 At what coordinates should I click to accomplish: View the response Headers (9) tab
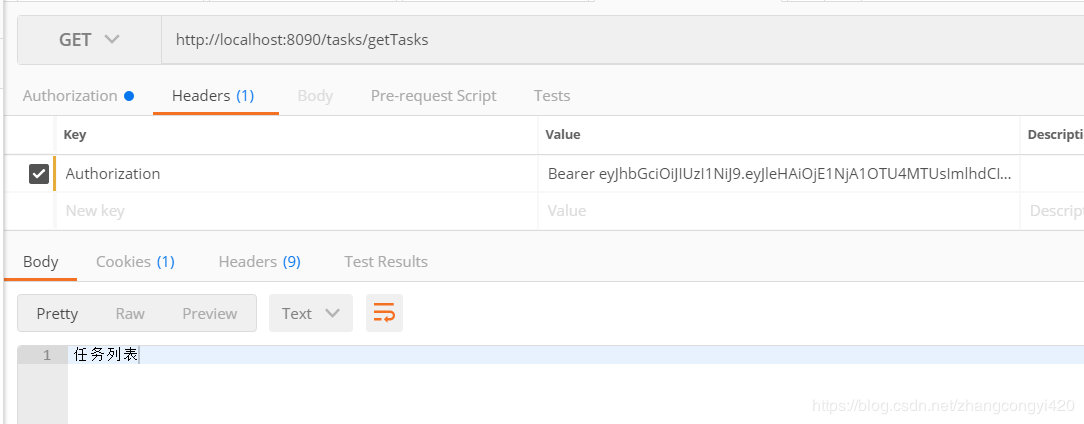259,262
